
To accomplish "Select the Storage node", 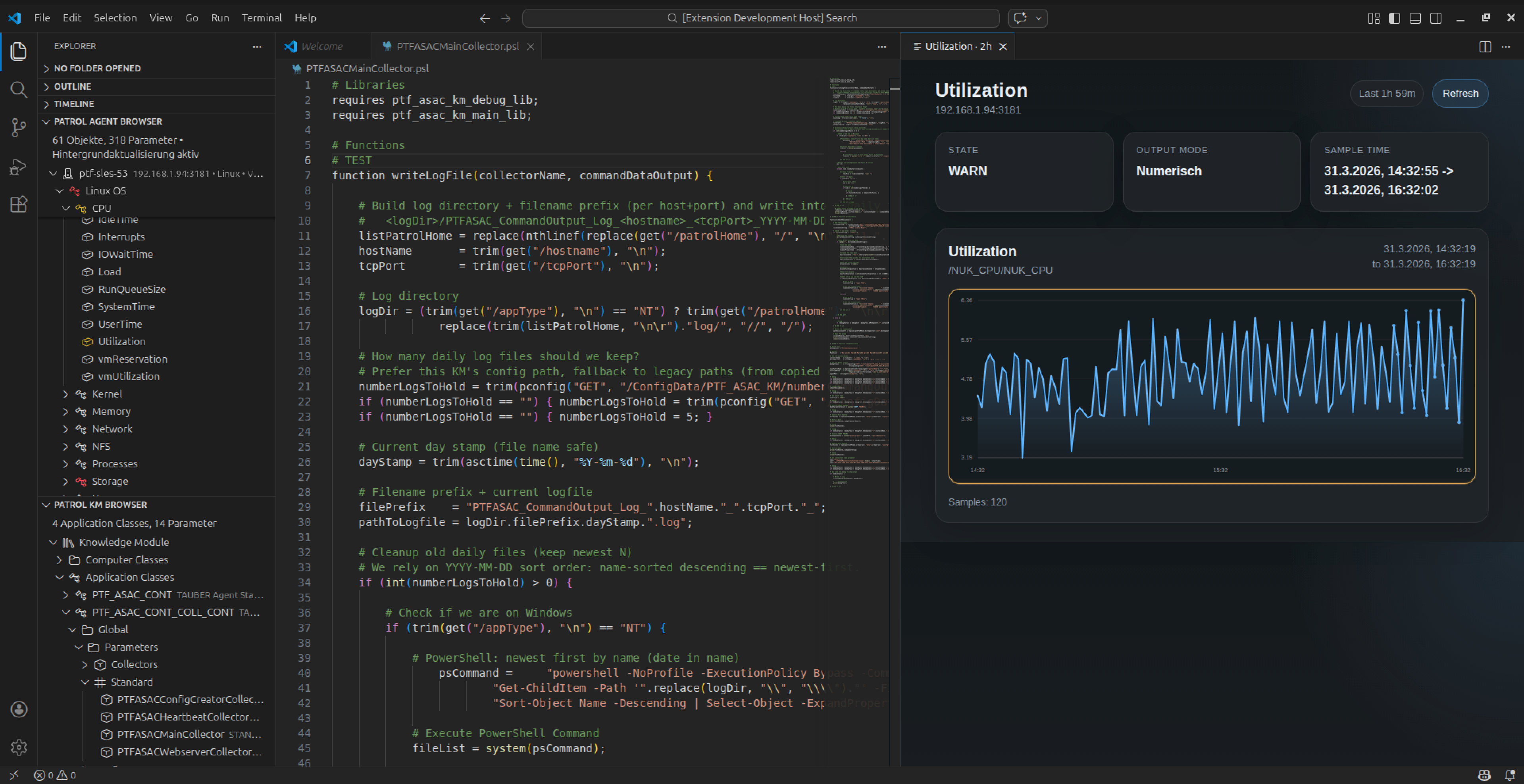I will (x=110, y=481).
